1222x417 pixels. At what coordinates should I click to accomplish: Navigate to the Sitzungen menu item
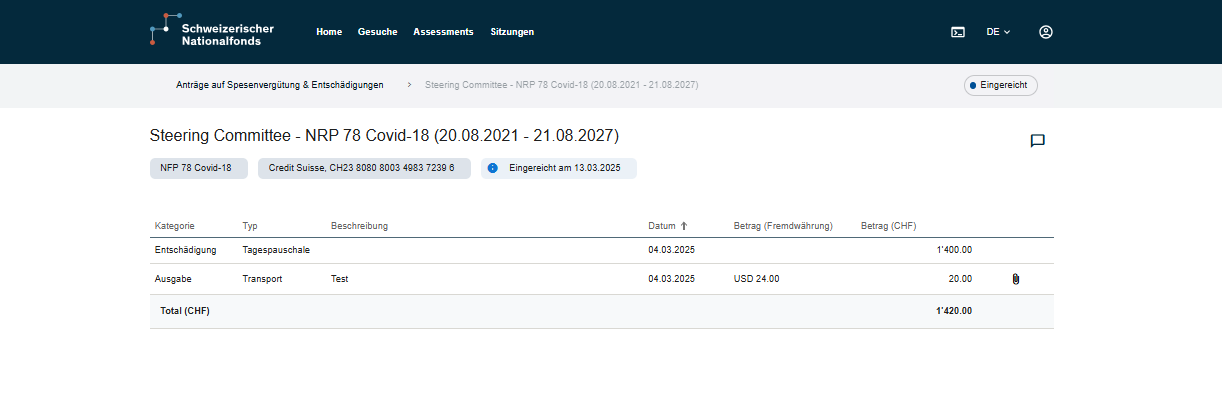coord(512,32)
